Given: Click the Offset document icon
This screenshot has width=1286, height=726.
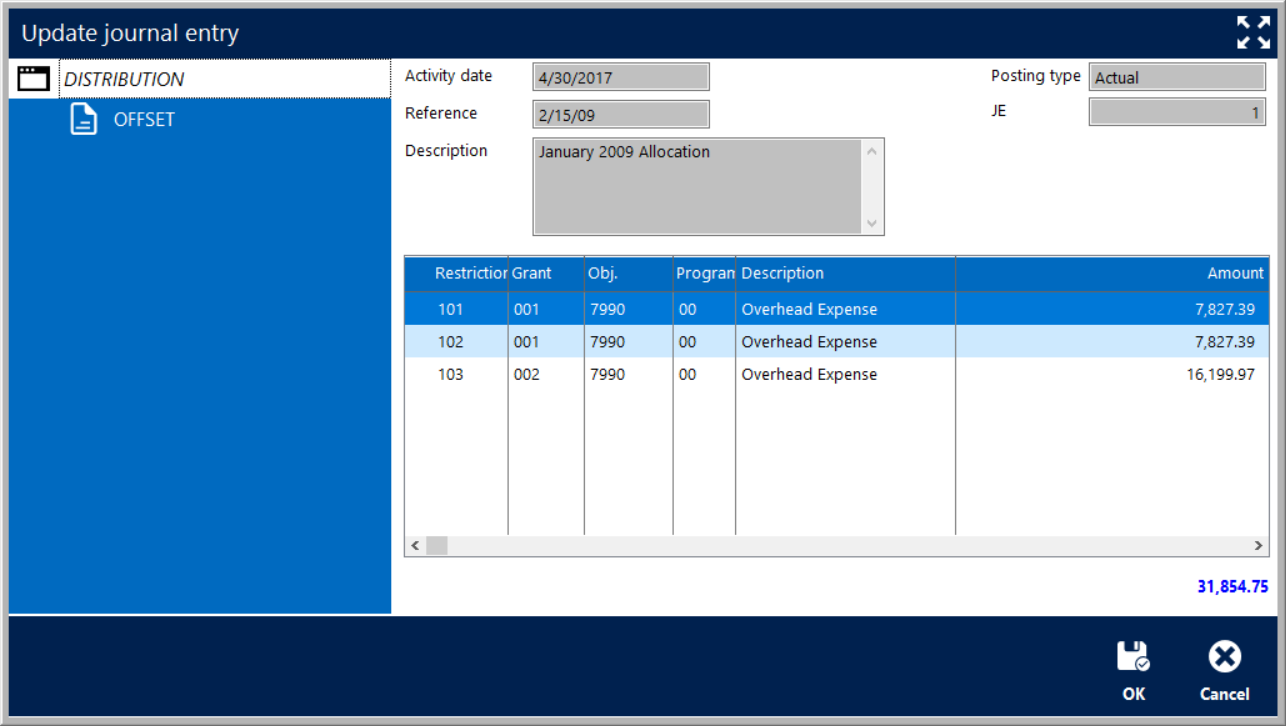Looking at the screenshot, I should coord(84,119).
